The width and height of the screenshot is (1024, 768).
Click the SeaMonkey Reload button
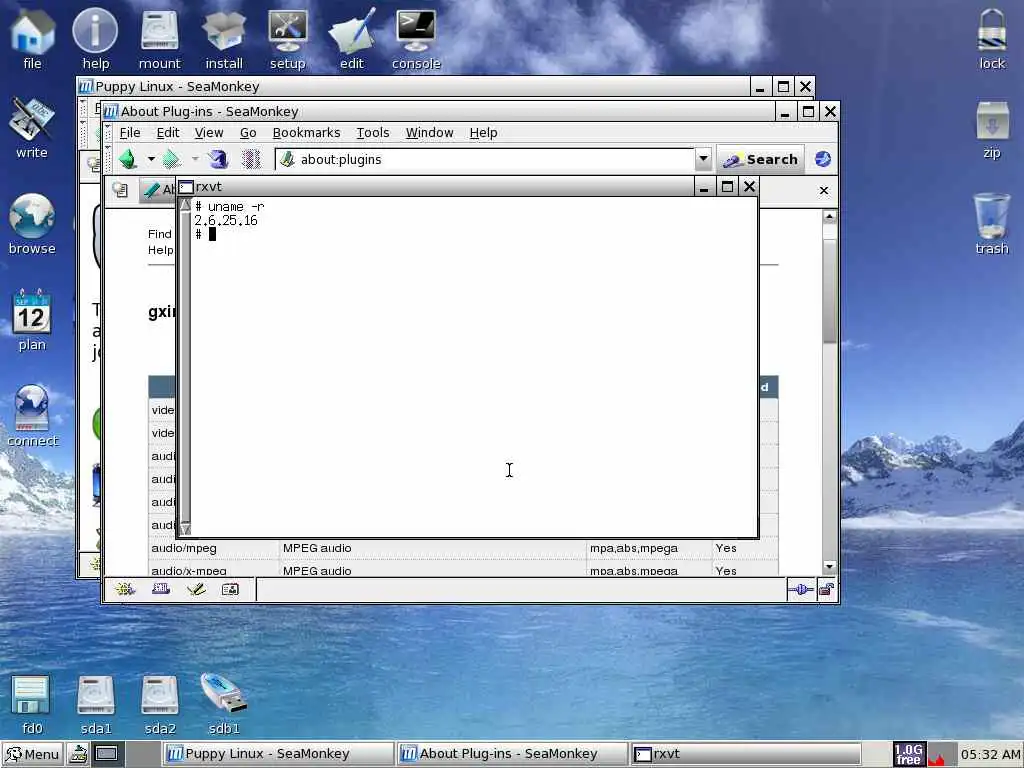(217, 159)
